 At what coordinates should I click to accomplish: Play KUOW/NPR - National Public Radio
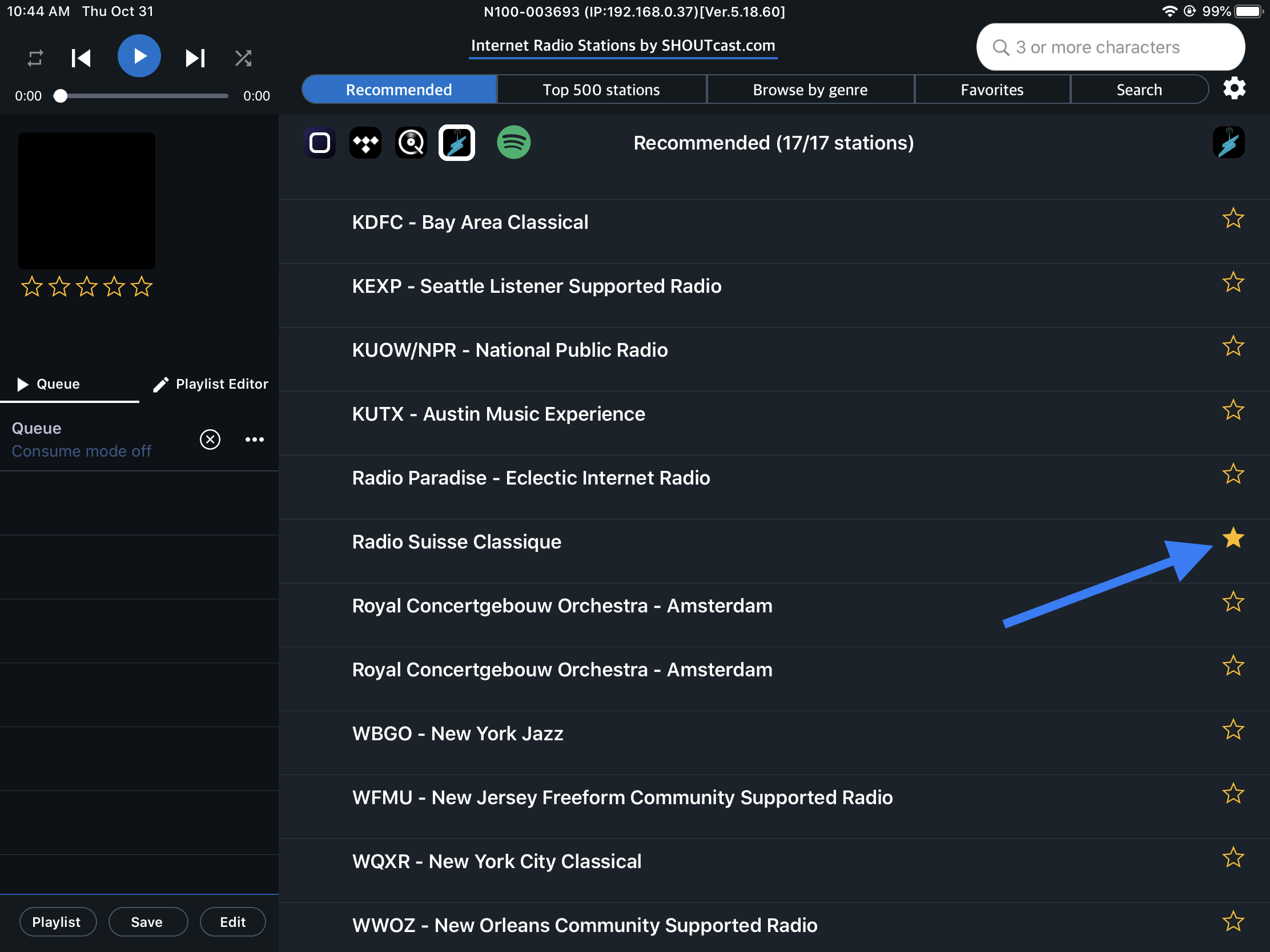pos(774,359)
